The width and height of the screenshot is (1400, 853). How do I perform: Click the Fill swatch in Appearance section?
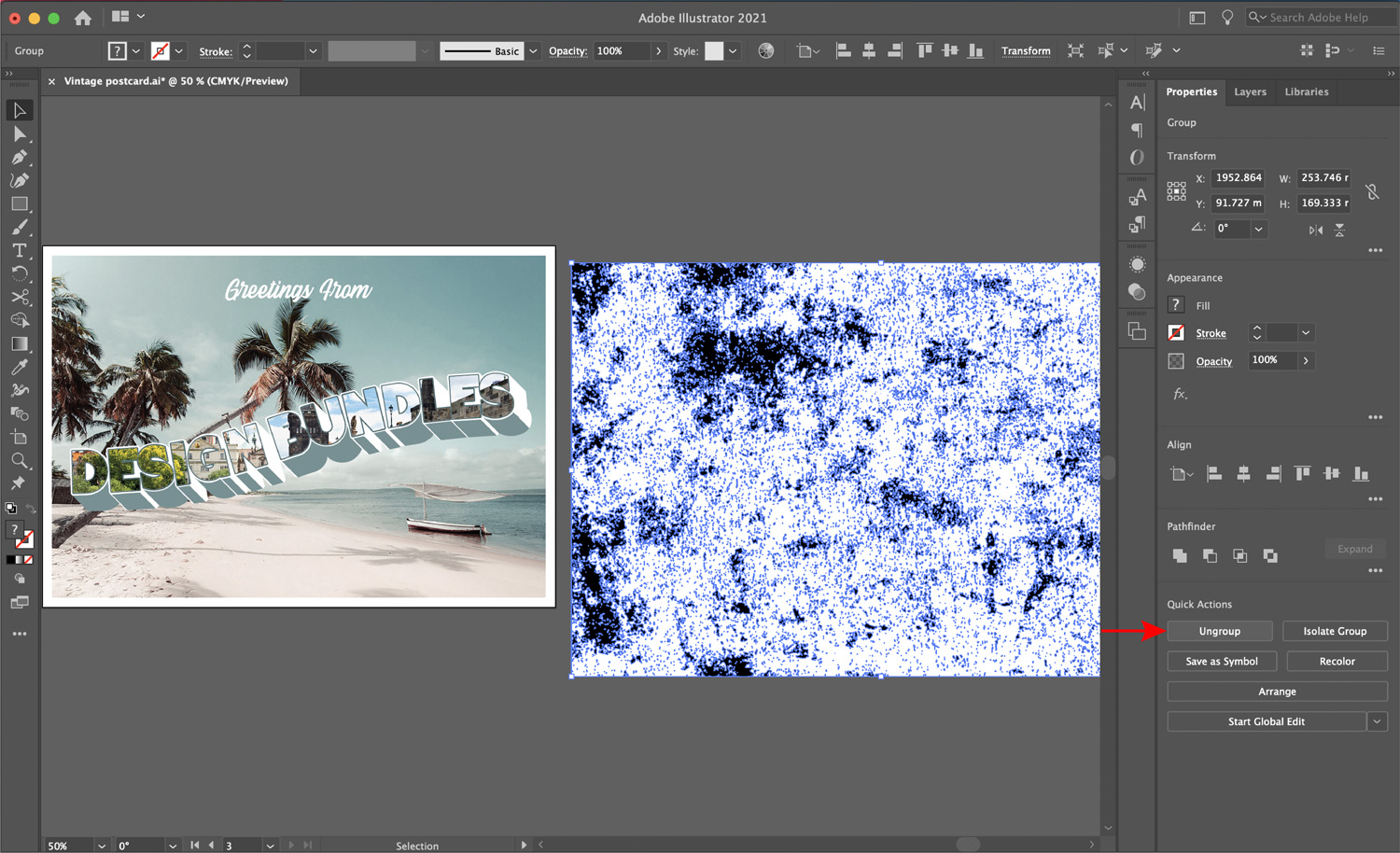1176,304
